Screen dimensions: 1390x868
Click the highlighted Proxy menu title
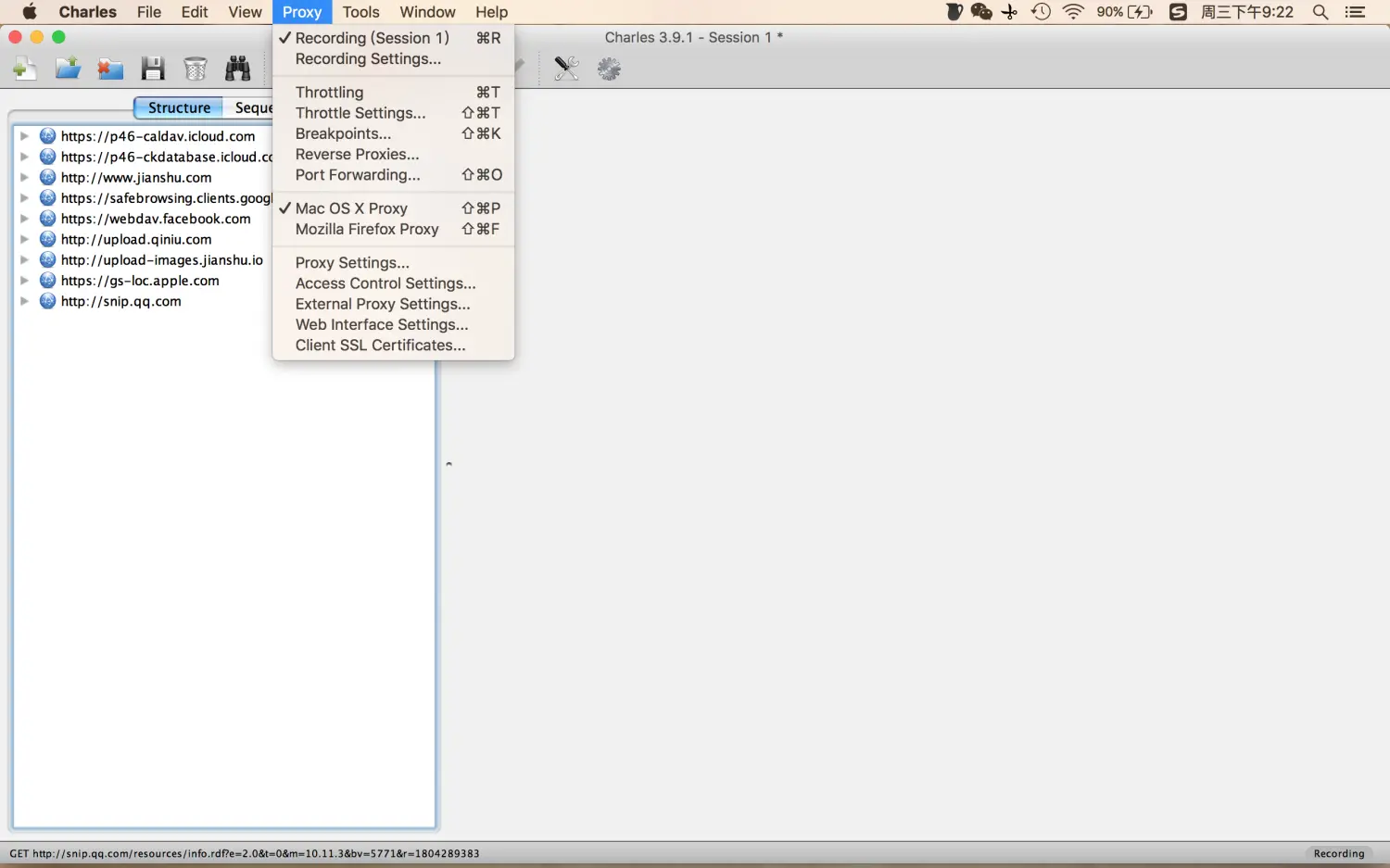click(x=302, y=12)
